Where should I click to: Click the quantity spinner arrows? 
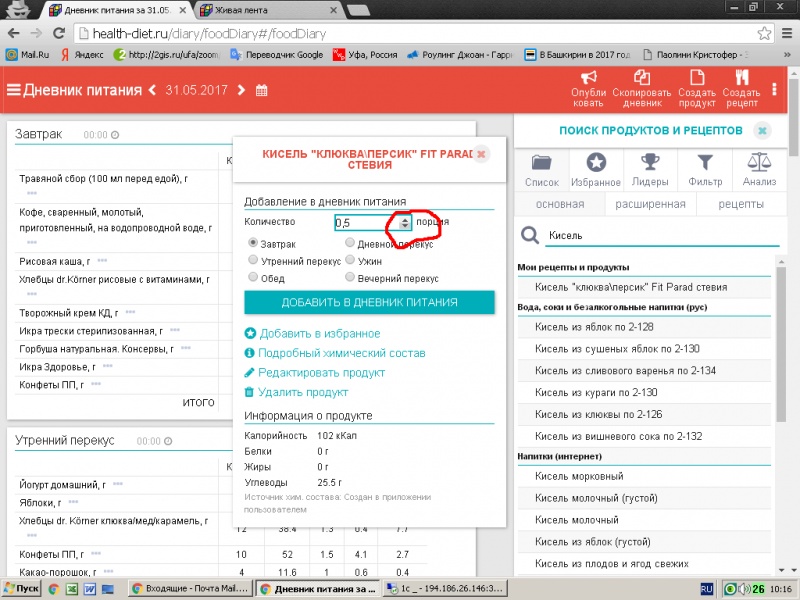(405, 222)
